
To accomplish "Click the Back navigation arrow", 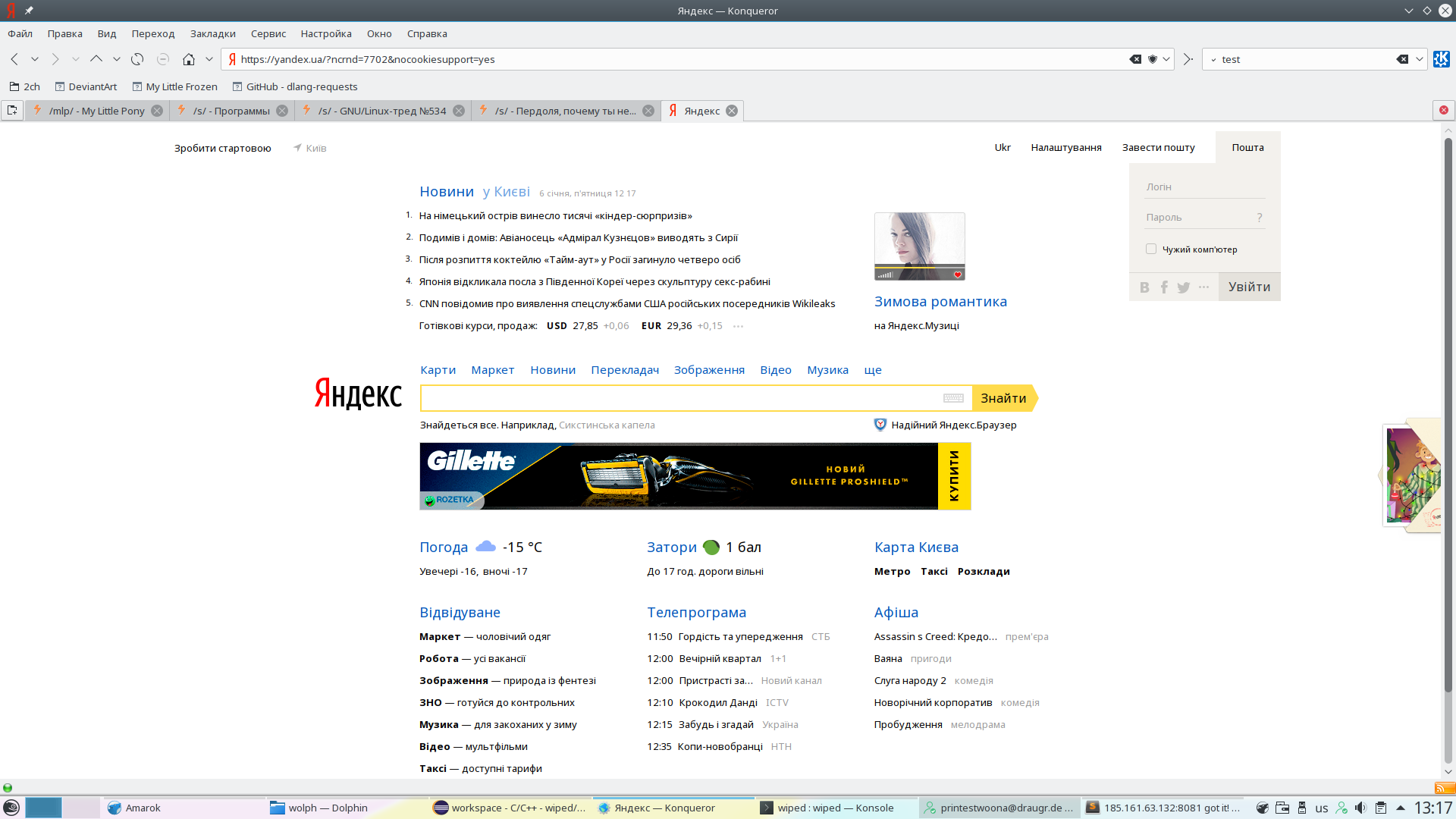I will point(14,59).
